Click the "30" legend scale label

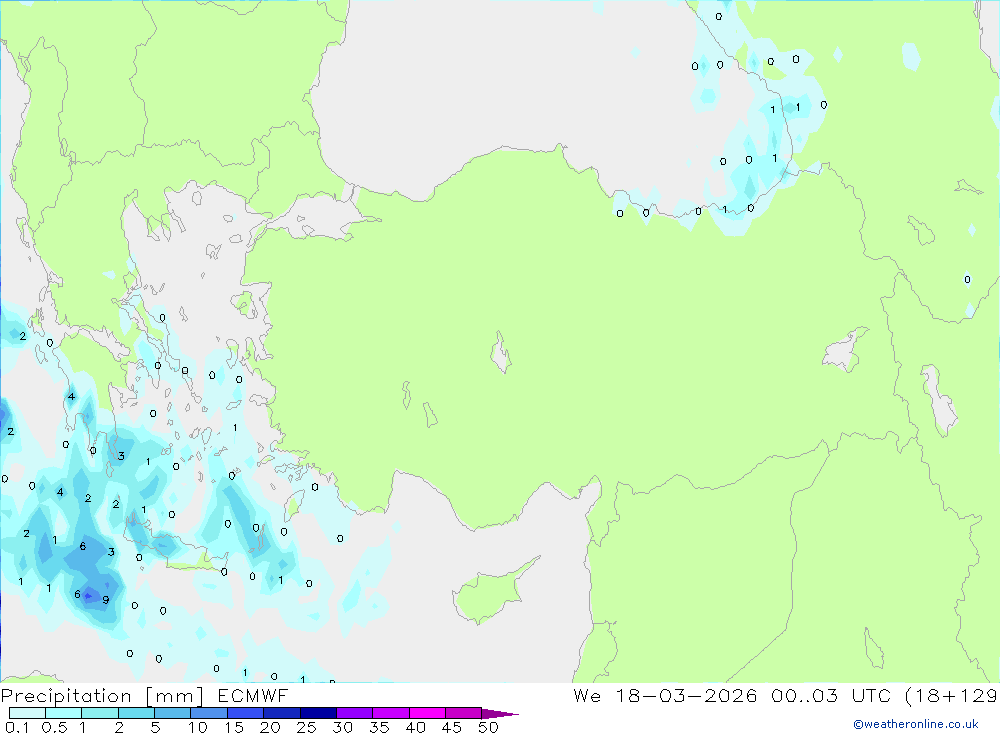[342, 727]
